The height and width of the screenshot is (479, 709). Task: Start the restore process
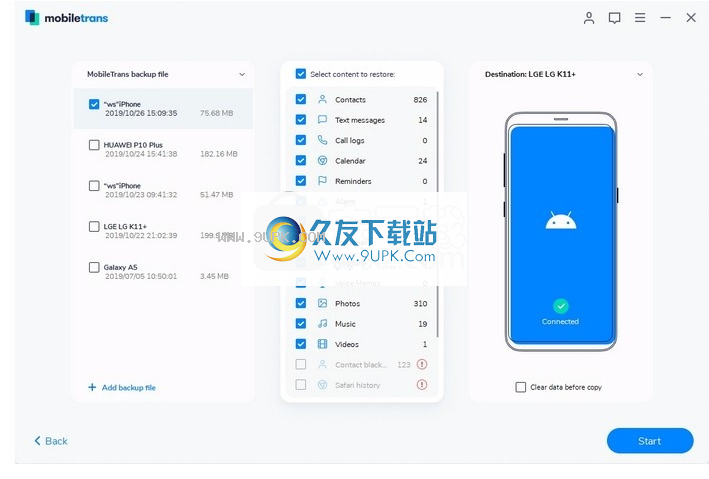(650, 441)
